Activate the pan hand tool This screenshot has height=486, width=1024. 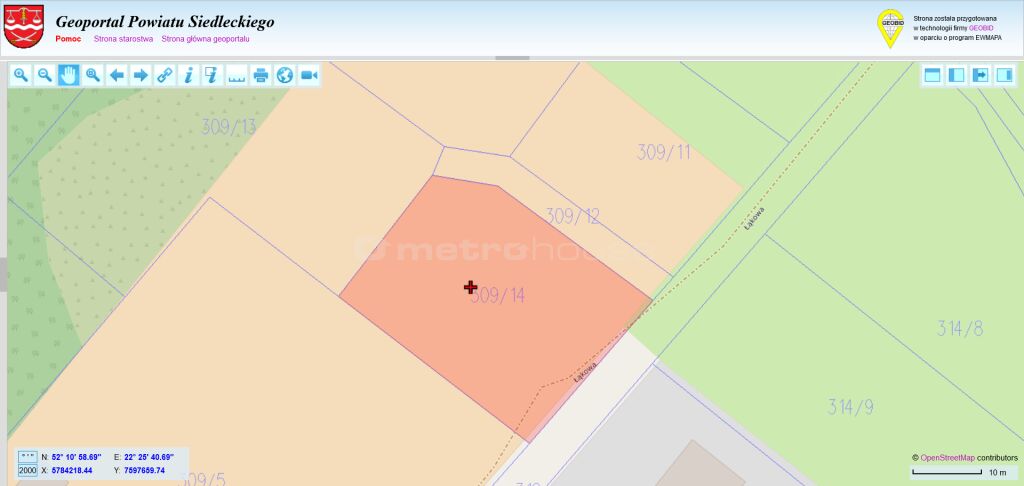pos(69,75)
